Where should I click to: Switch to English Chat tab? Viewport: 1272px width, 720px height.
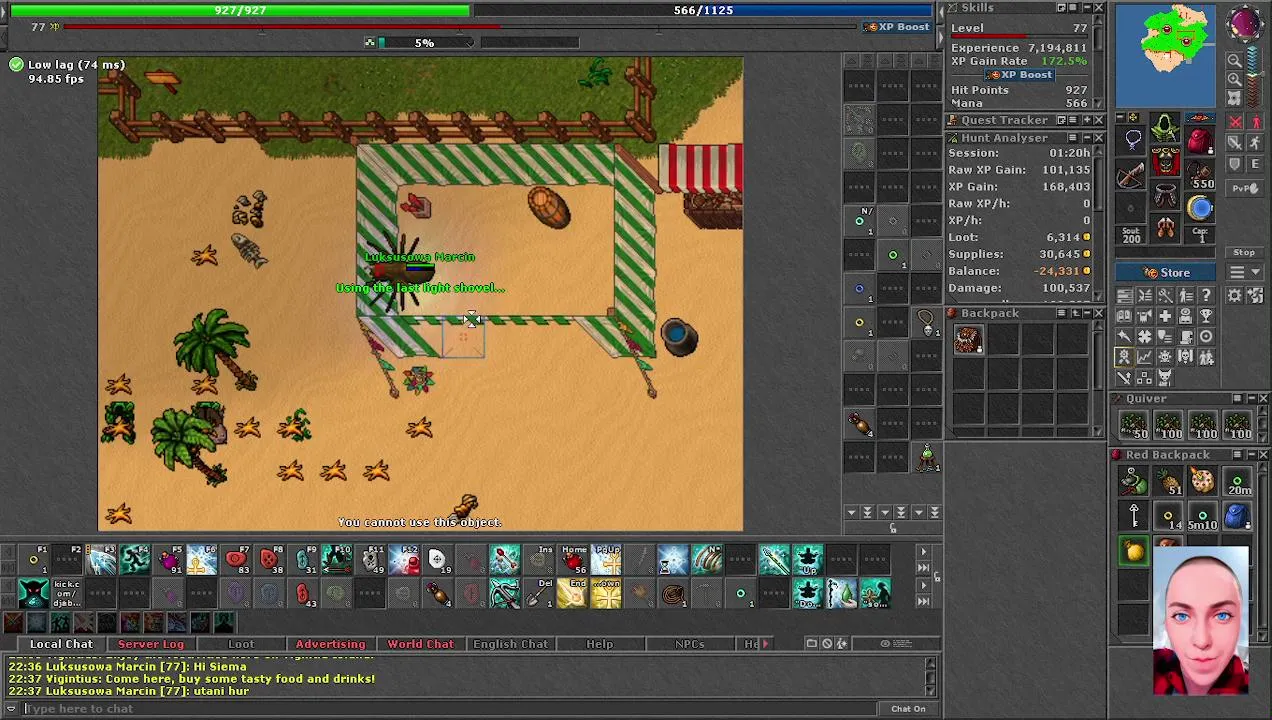510,644
